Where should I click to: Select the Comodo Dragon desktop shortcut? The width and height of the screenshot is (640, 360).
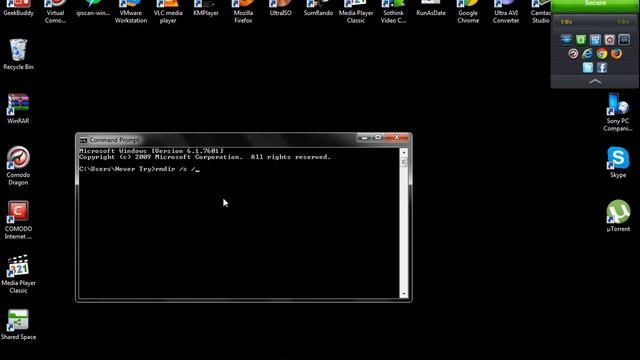coord(18,165)
